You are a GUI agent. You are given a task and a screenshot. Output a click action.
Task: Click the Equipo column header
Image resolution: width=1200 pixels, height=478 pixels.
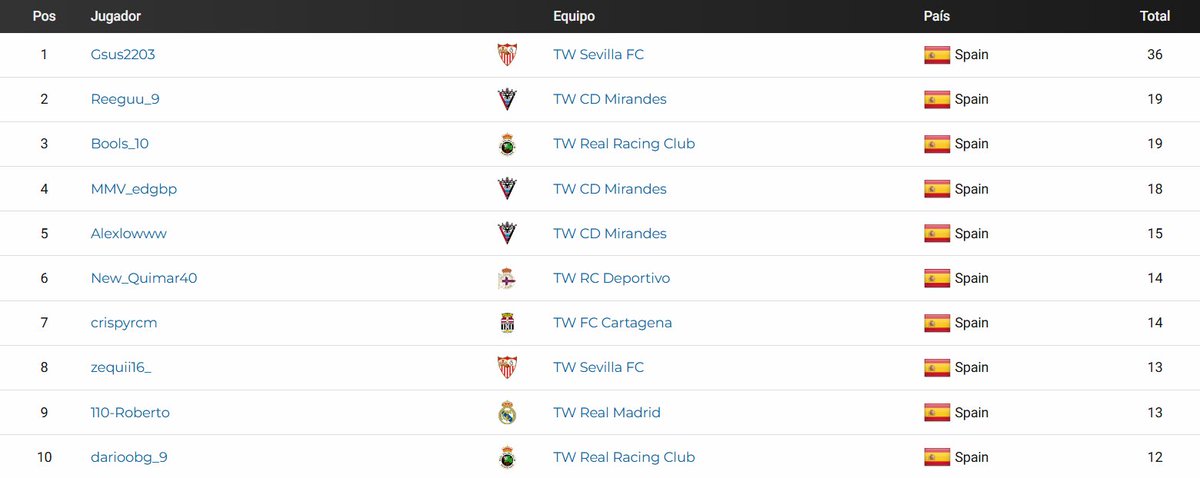point(574,17)
